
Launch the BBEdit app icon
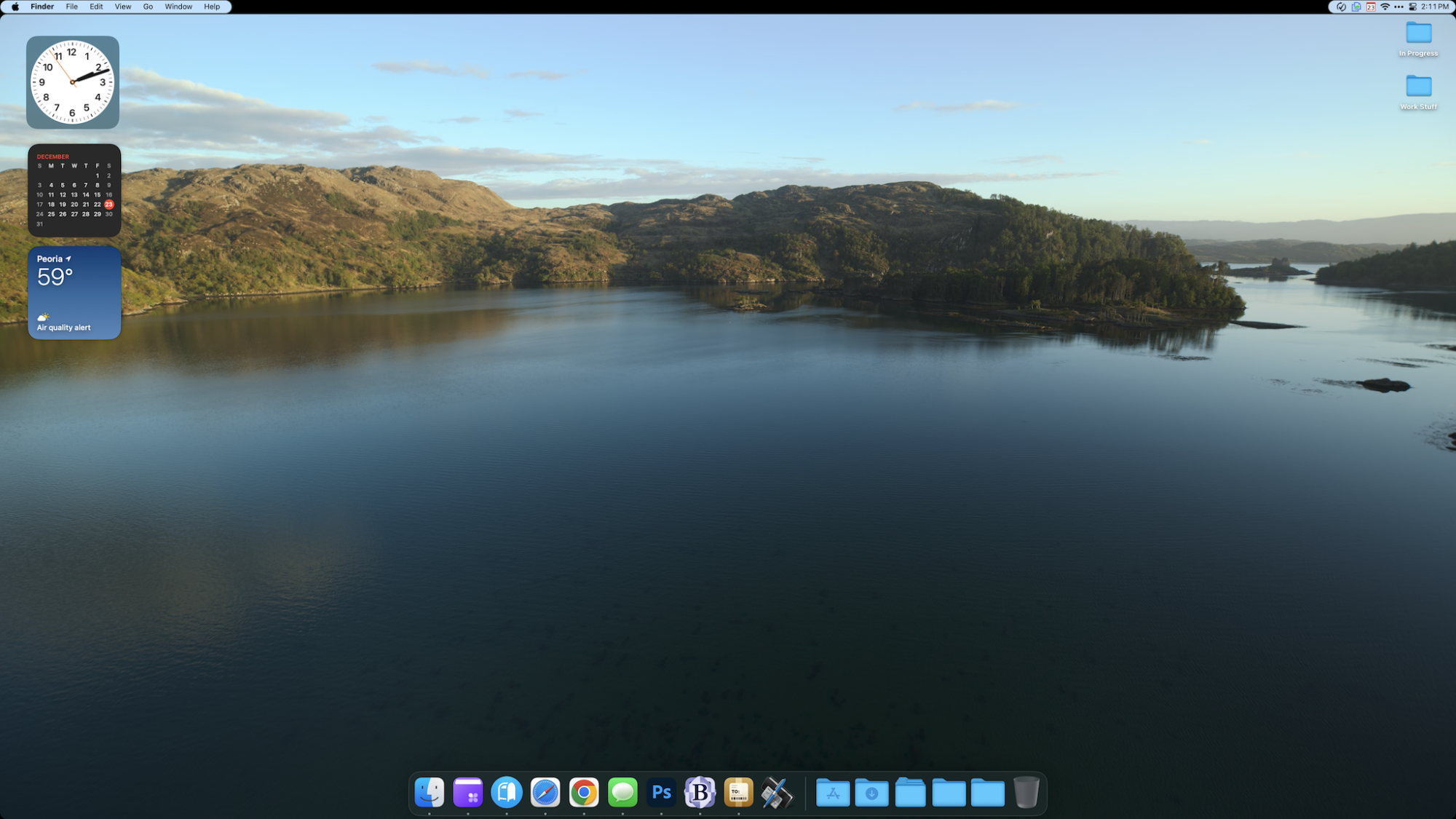coord(700,792)
